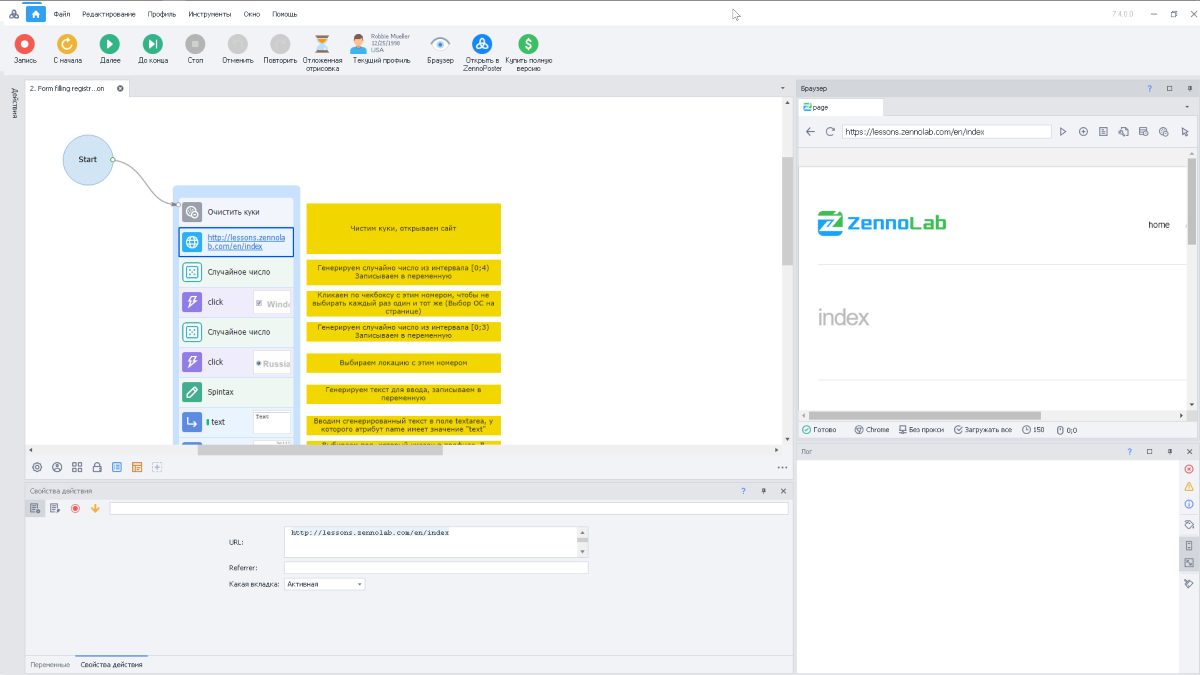Select note Чистим куки, открываем сайт

coord(403,228)
